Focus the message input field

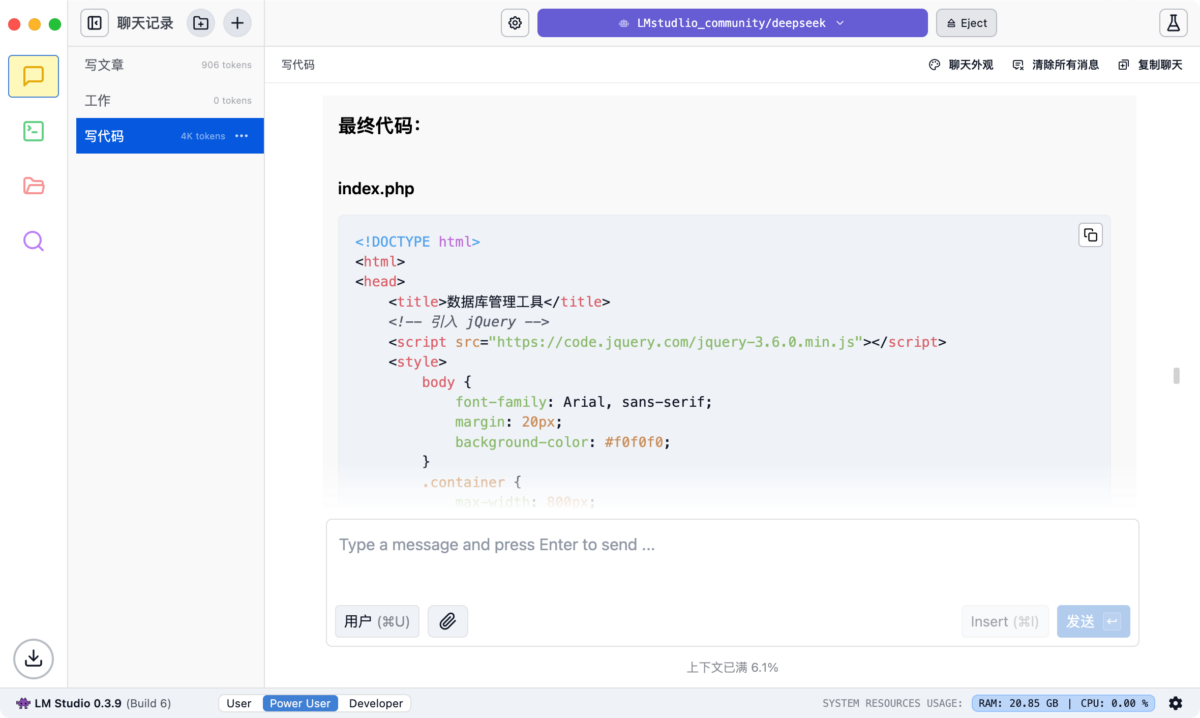[x=732, y=558]
